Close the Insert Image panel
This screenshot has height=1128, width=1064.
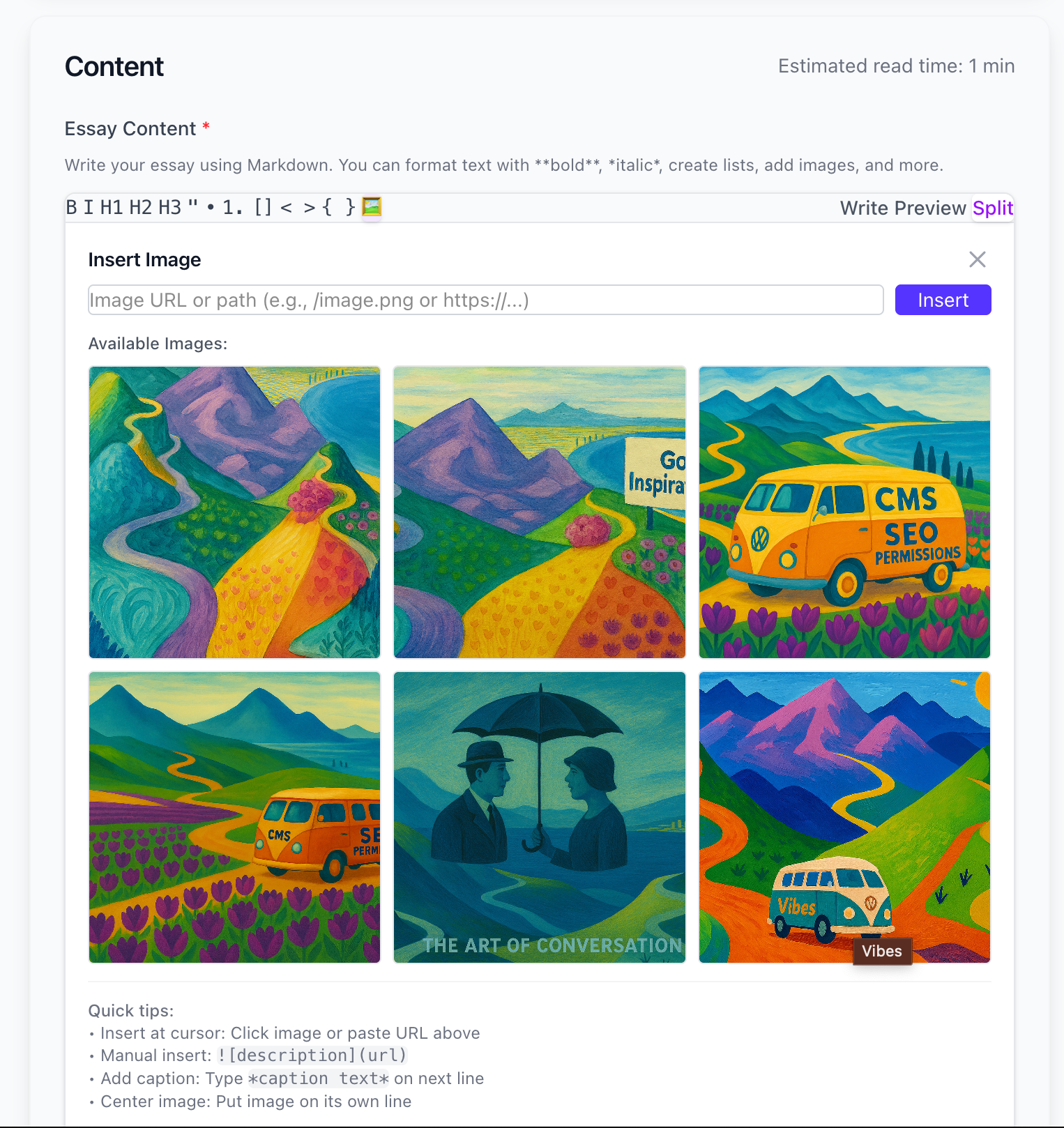pyautogui.click(x=978, y=259)
